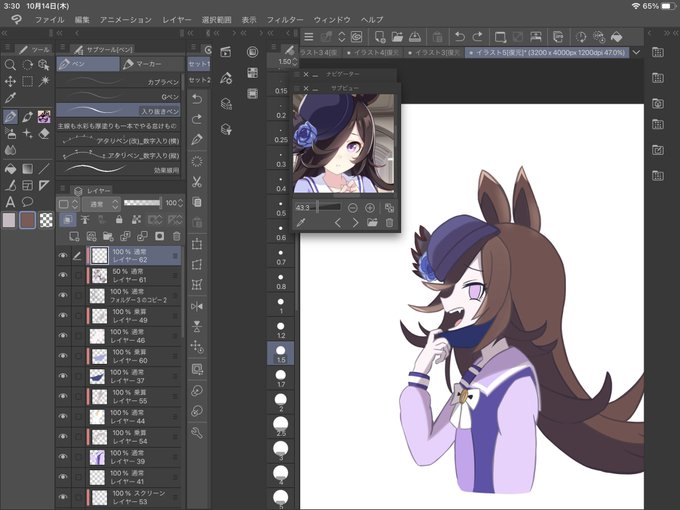Expand the right palette dock chevron
The height and width of the screenshot is (510, 680).
click(x=667, y=33)
